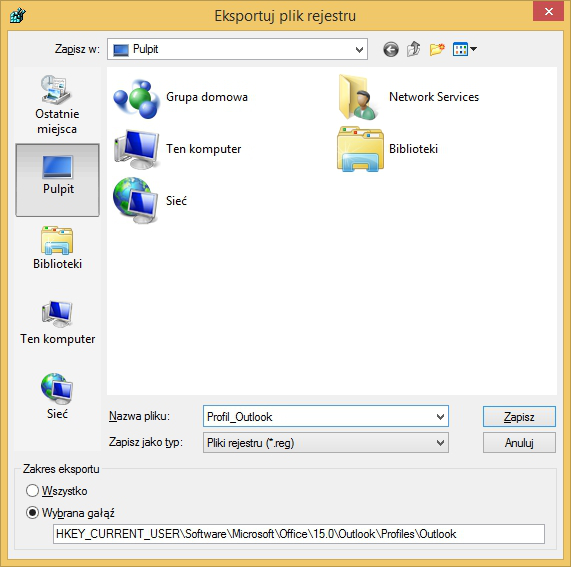Open the Network Services folder
This screenshot has width=571, height=567.
[408, 97]
